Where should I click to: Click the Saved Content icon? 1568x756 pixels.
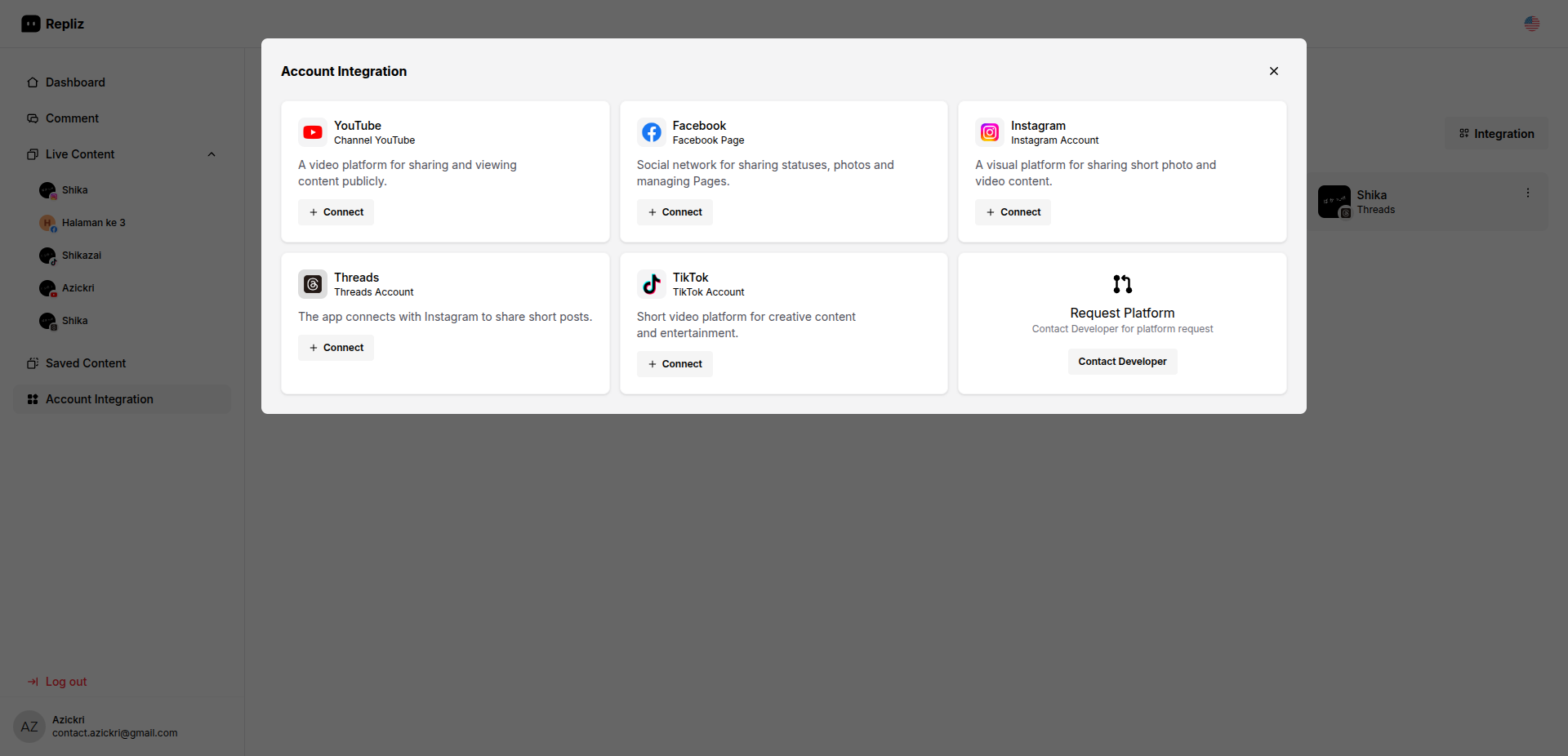pyautogui.click(x=33, y=363)
